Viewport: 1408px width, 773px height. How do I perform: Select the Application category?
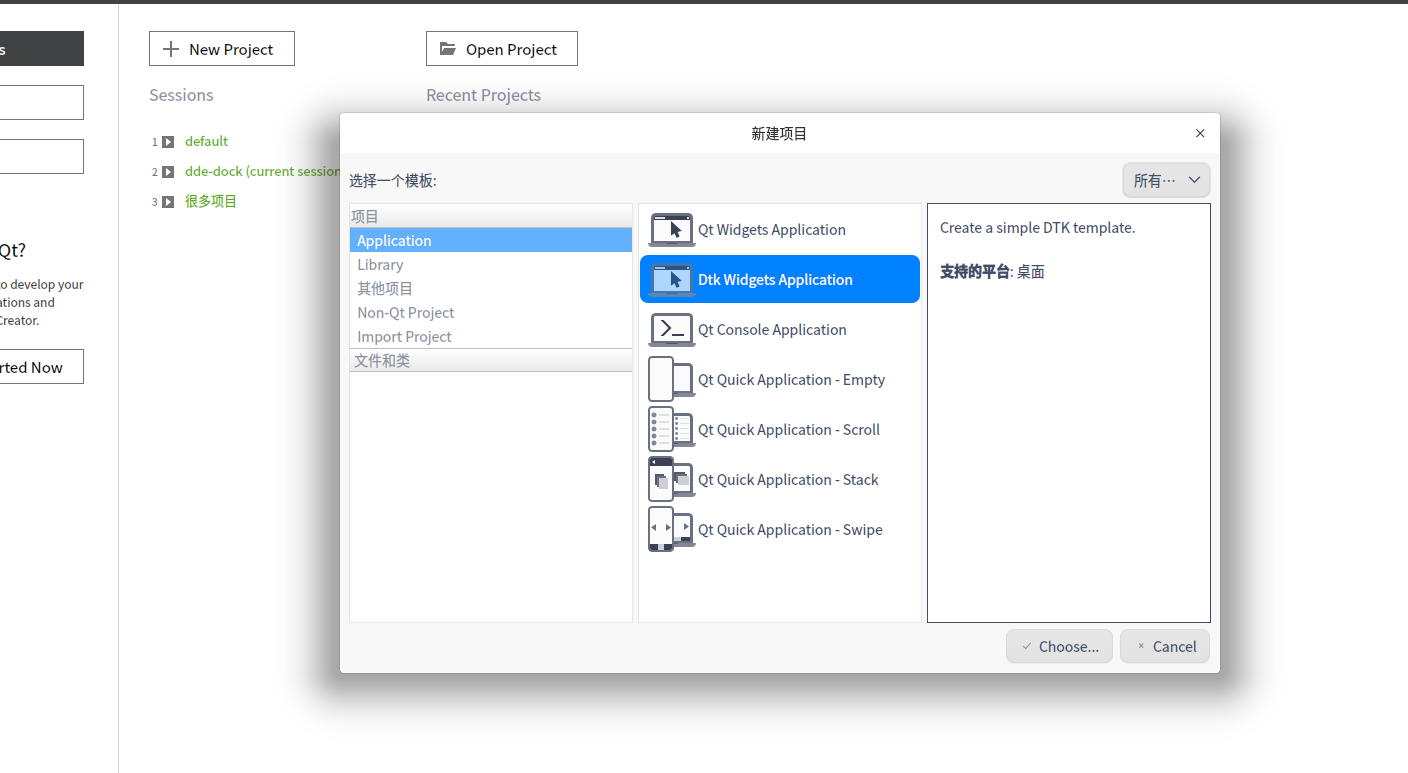click(491, 240)
